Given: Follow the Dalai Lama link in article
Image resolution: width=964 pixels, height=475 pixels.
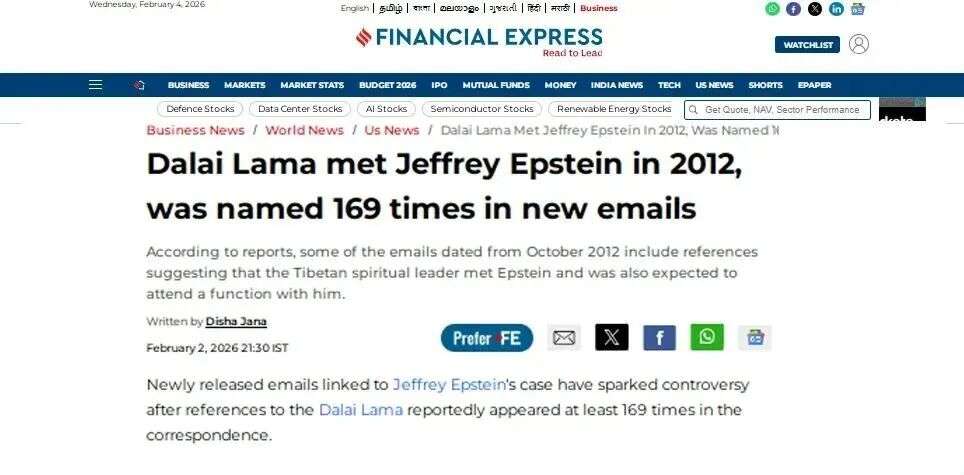Looking at the screenshot, I should [360, 410].
